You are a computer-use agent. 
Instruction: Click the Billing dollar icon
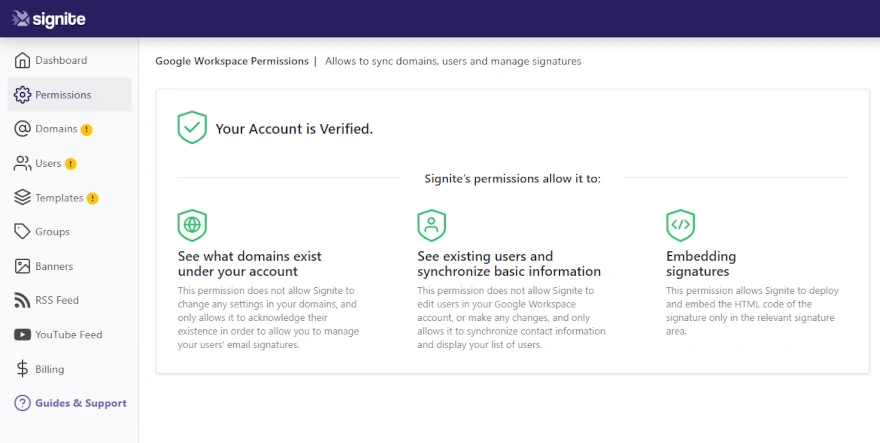[22, 369]
